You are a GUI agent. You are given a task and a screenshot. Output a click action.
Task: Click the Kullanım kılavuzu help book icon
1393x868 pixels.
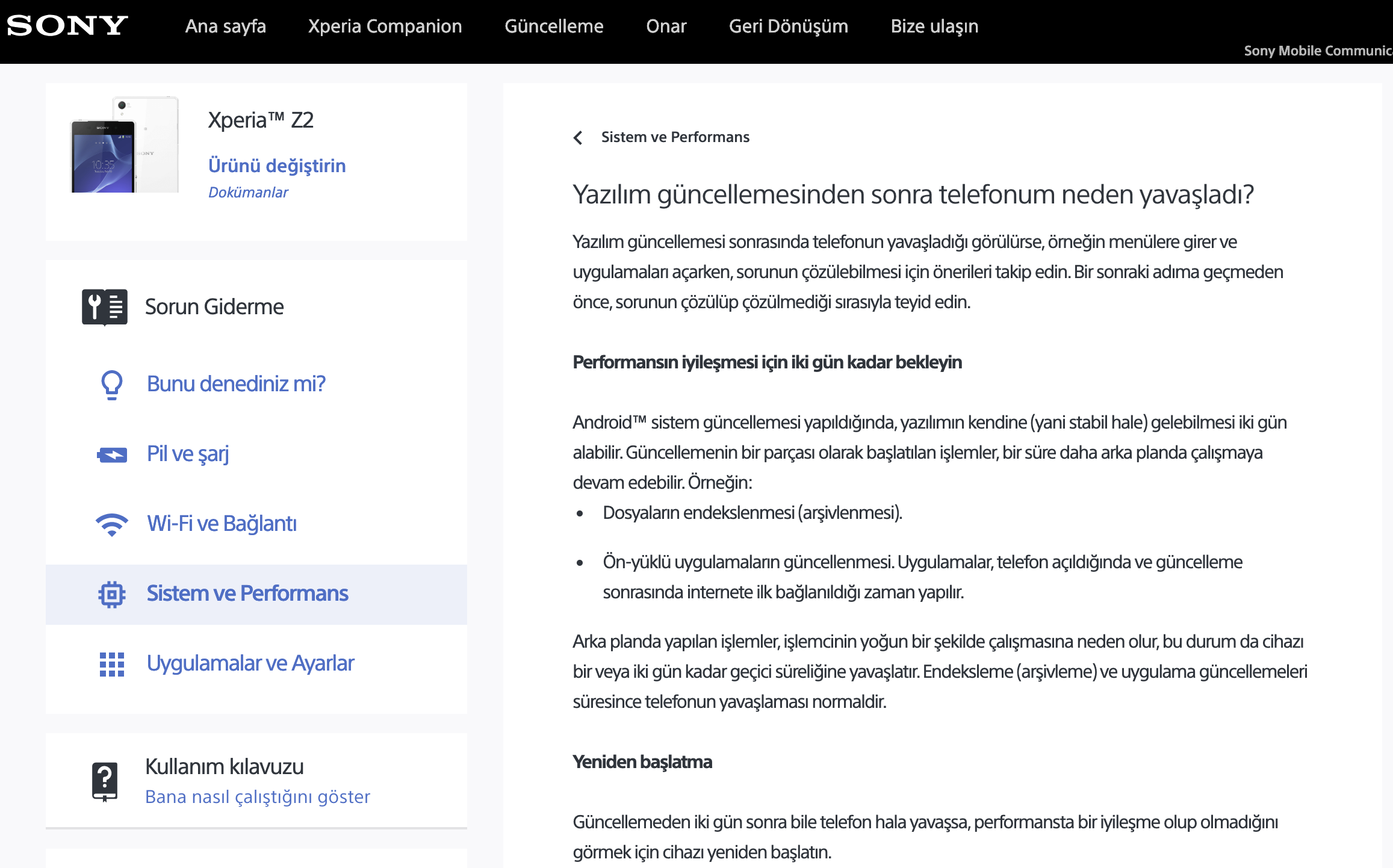tap(105, 782)
